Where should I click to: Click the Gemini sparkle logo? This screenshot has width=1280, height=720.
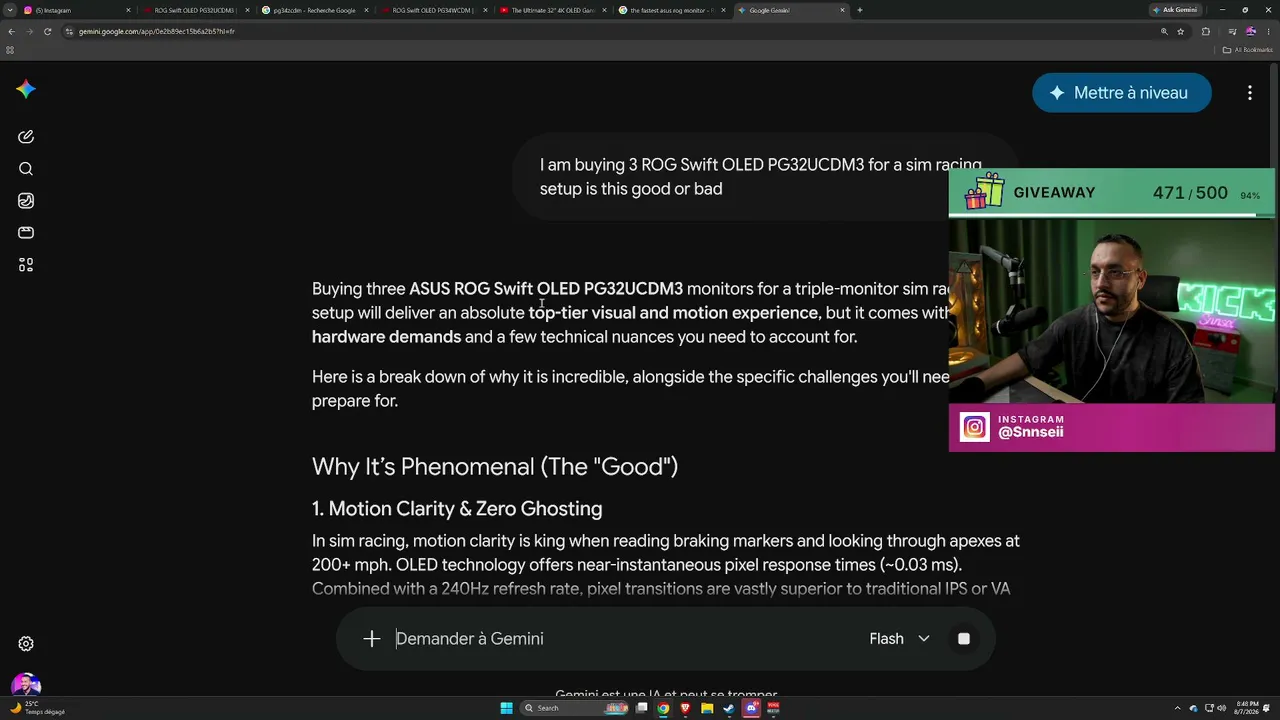[26, 89]
